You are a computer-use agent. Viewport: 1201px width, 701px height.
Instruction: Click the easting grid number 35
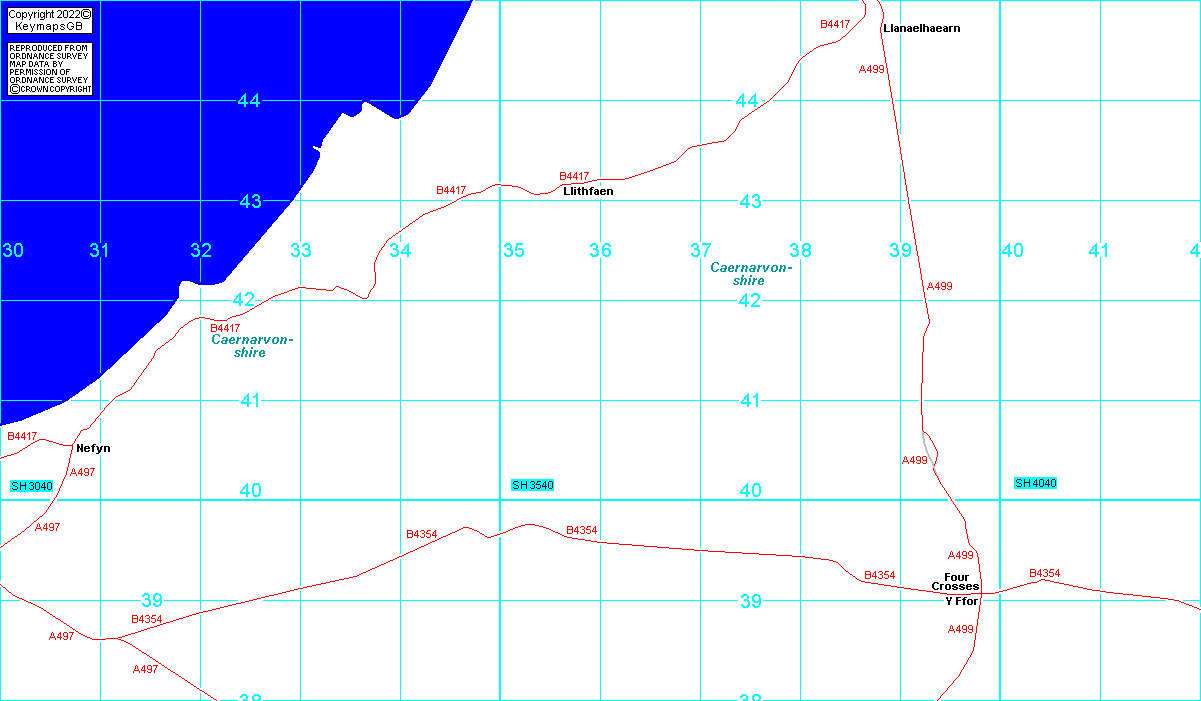pyautogui.click(x=513, y=250)
